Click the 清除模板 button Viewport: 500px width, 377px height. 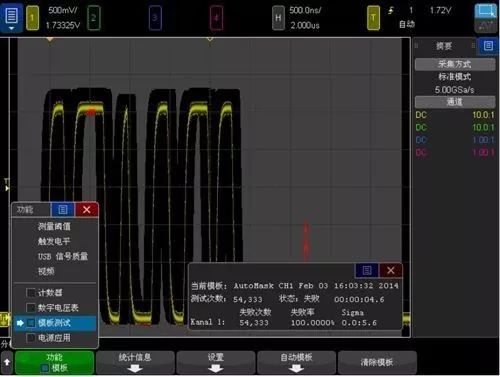click(377, 362)
